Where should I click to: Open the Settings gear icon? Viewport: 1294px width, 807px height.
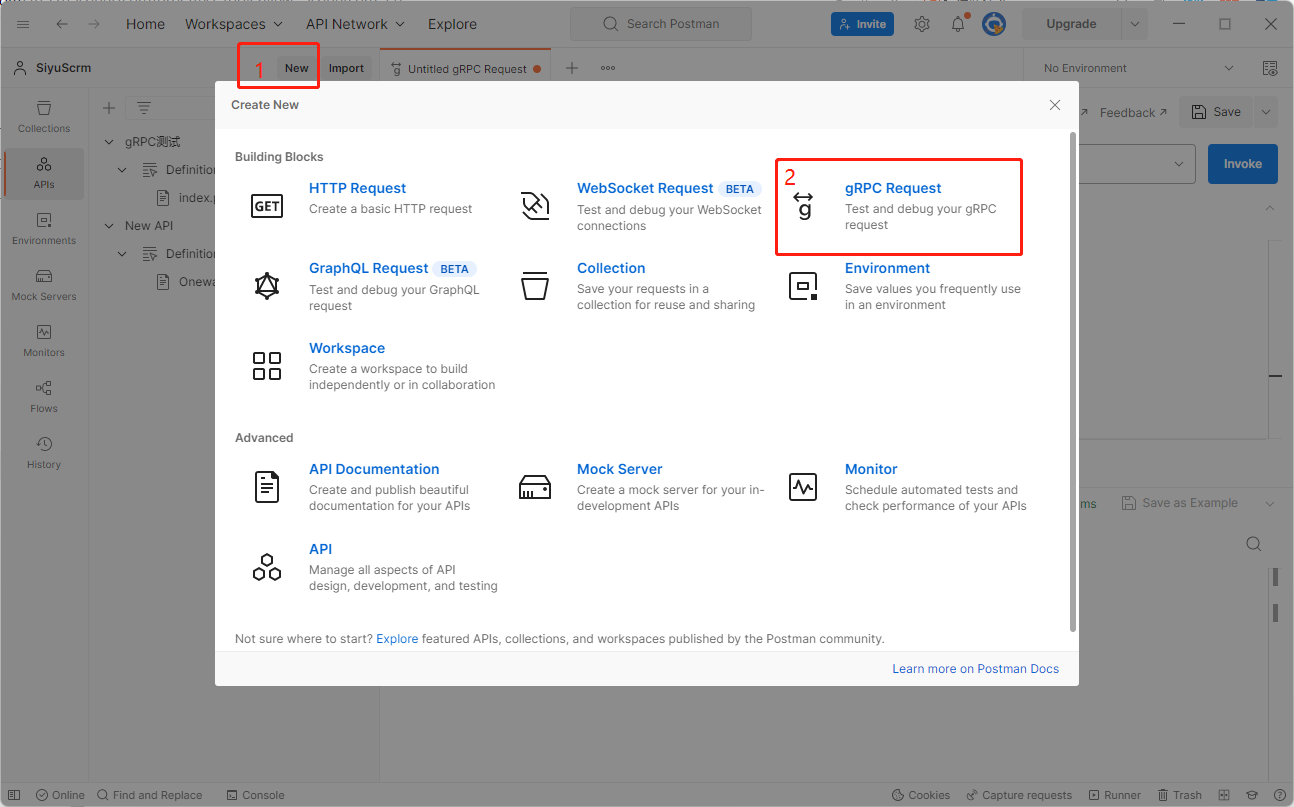(922, 24)
